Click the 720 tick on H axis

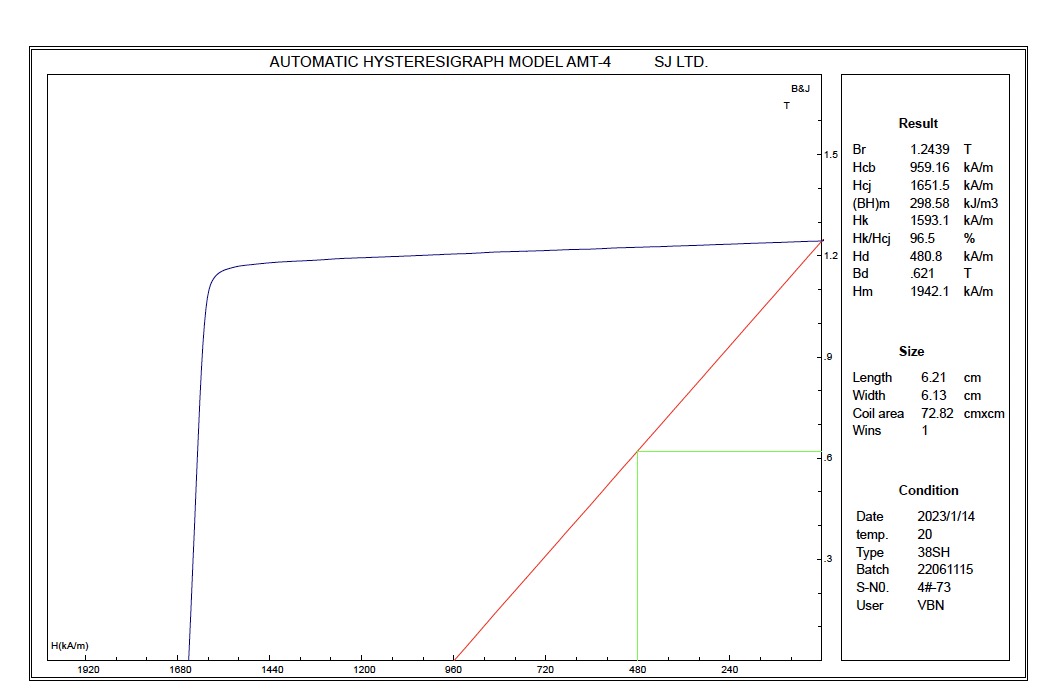[545, 669]
